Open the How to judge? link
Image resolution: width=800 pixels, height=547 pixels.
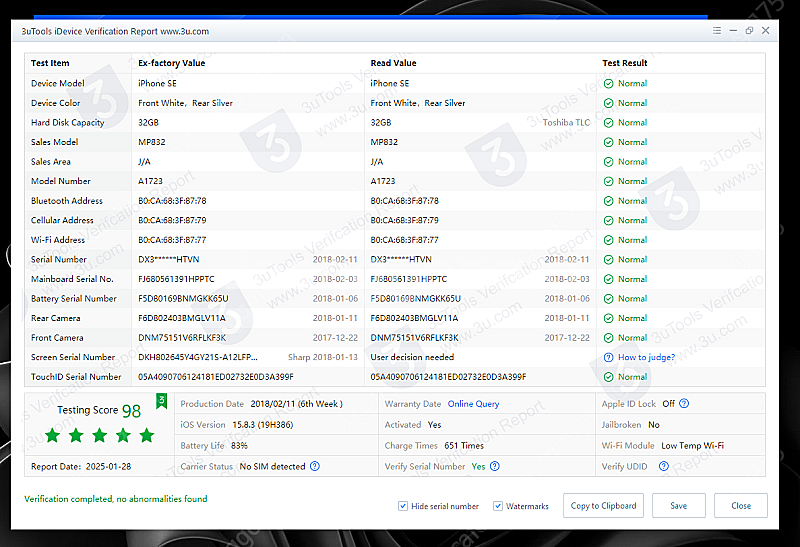[x=646, y=357]
